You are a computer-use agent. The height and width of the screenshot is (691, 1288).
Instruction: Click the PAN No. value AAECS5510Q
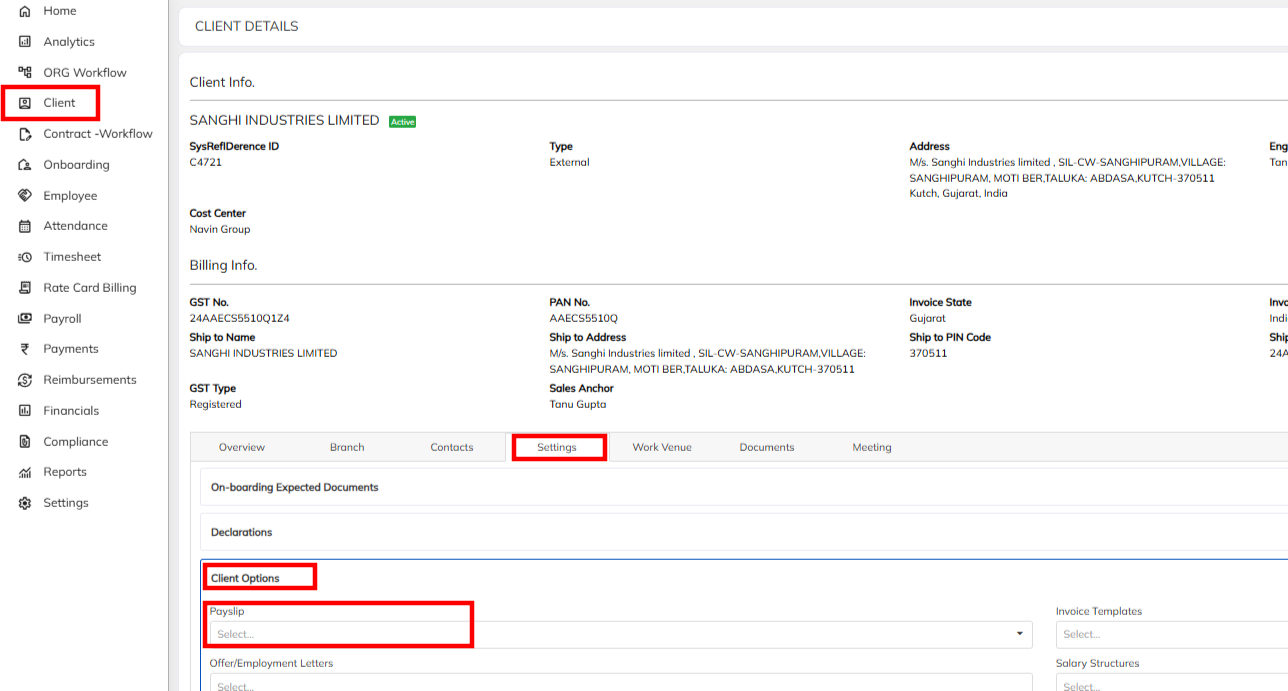[x=584, y=318]
